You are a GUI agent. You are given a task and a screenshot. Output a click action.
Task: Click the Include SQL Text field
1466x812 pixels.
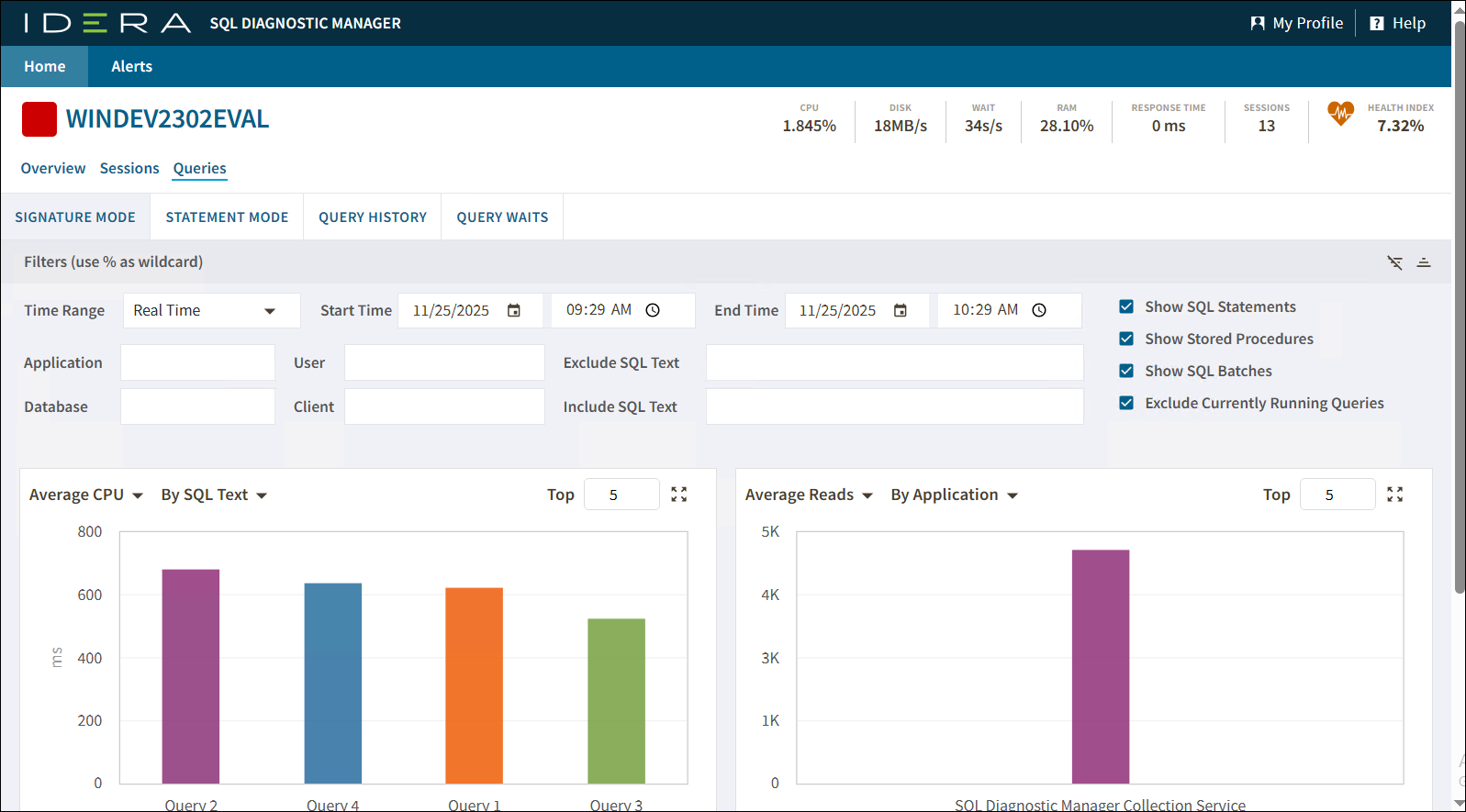(x=894, y=406)
